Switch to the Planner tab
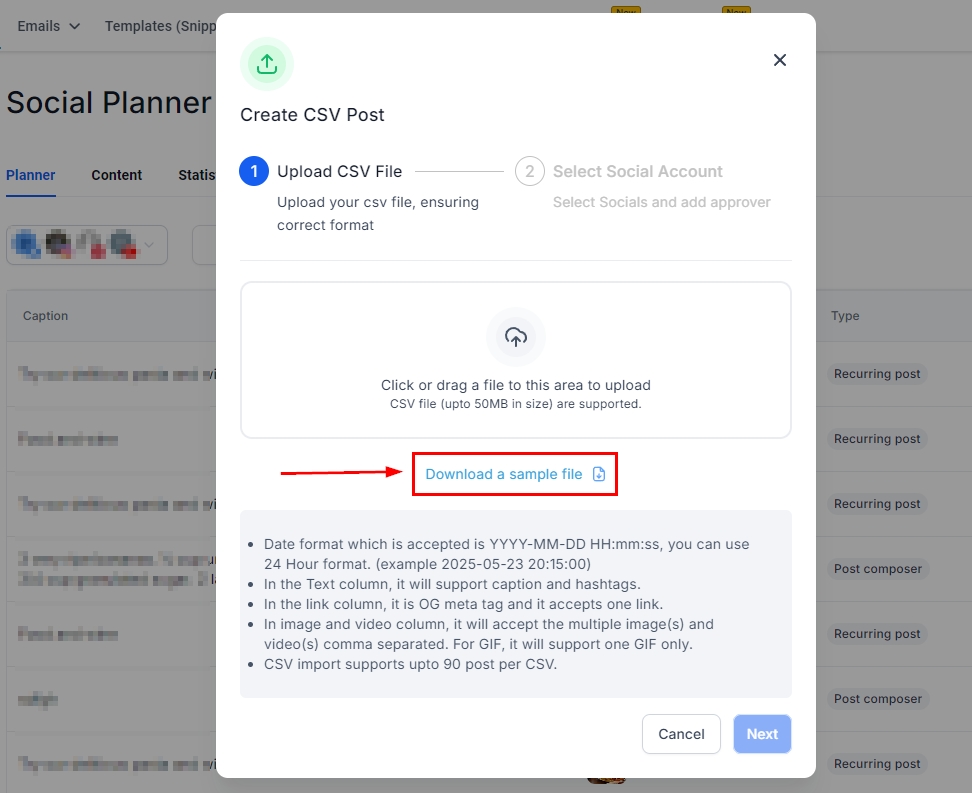 (31, 175)
